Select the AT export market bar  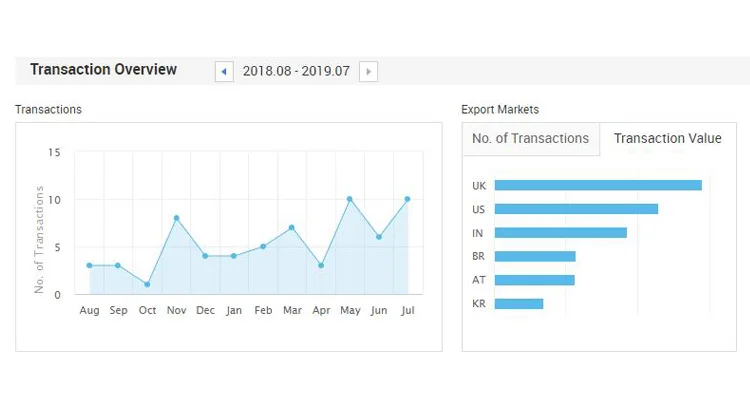point(534,280)
